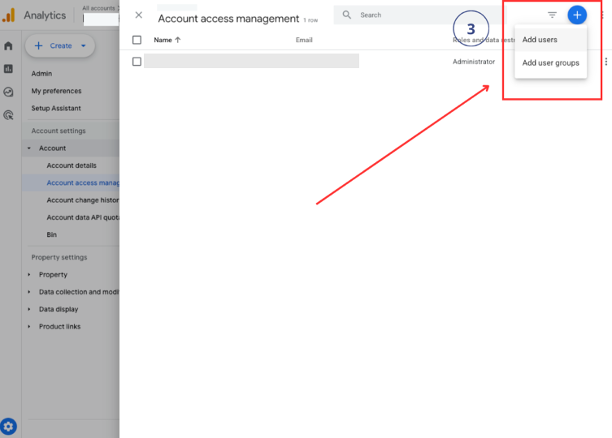Expand the Data display section
This screenshot has width=612, height=438.
pos(29,309)
